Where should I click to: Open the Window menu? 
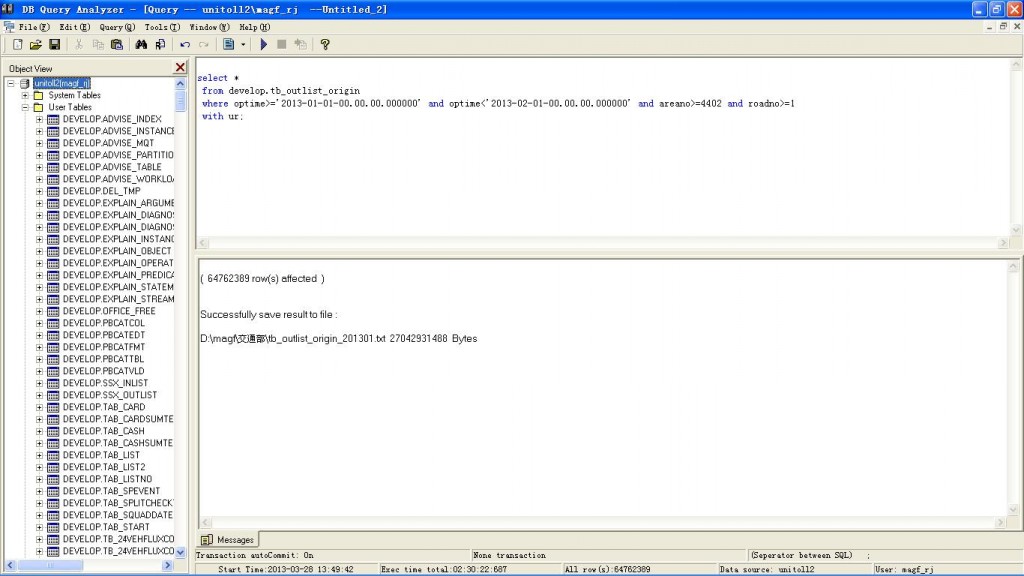pyautogui.click(x=209, y=27)
